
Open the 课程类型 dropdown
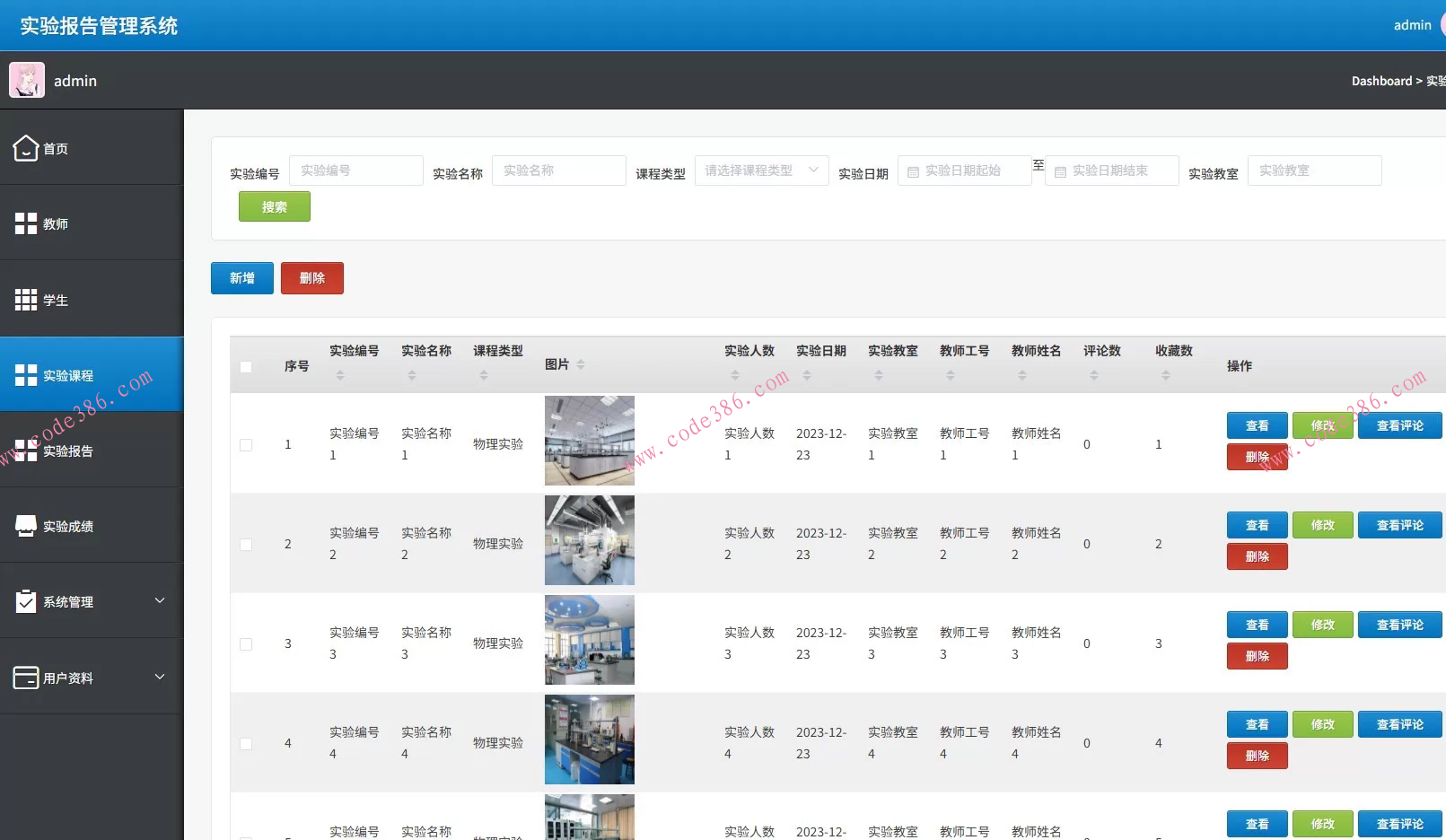[761, 171]
